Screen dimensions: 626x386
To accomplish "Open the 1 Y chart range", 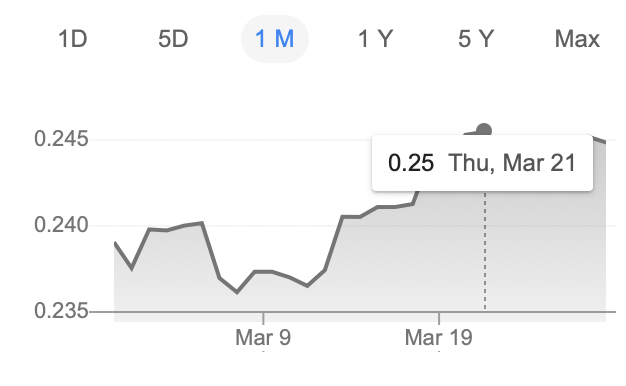I will pos(375,39).
